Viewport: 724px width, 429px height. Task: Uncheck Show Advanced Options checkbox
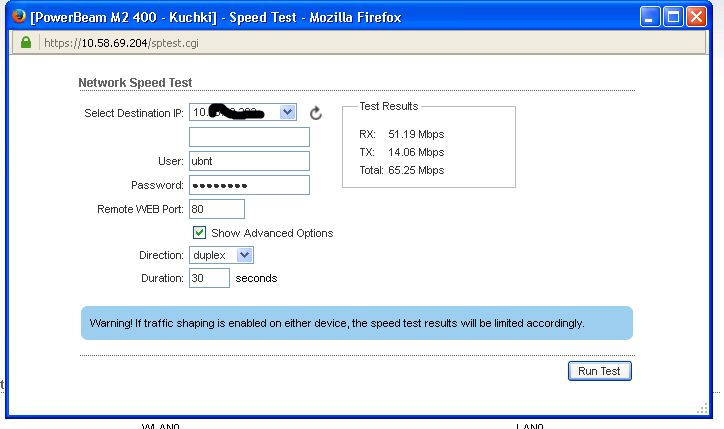[199, 232]
